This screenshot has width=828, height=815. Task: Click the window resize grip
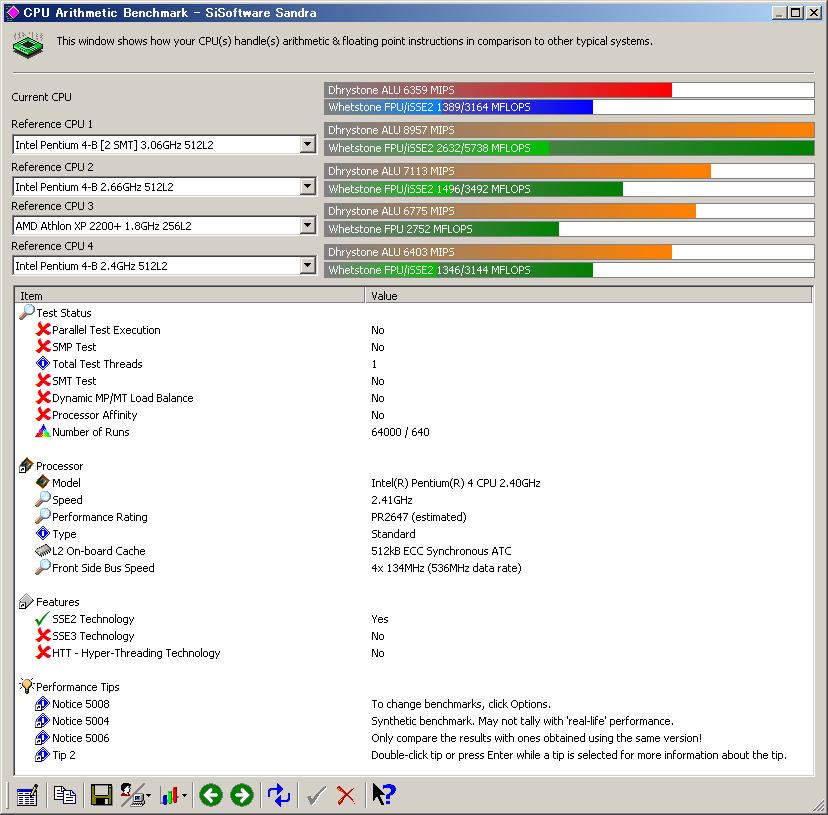(x=819, y=805)
